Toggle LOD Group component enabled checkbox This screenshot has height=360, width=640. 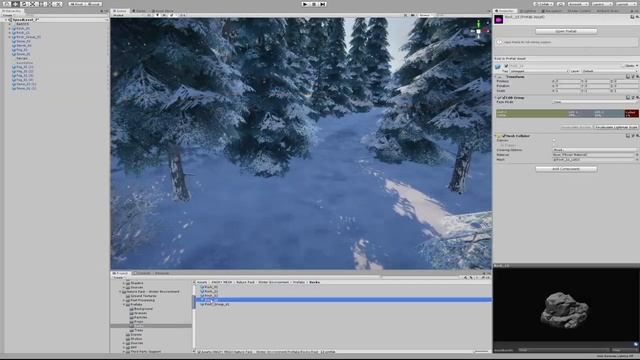tap(503, 98)
